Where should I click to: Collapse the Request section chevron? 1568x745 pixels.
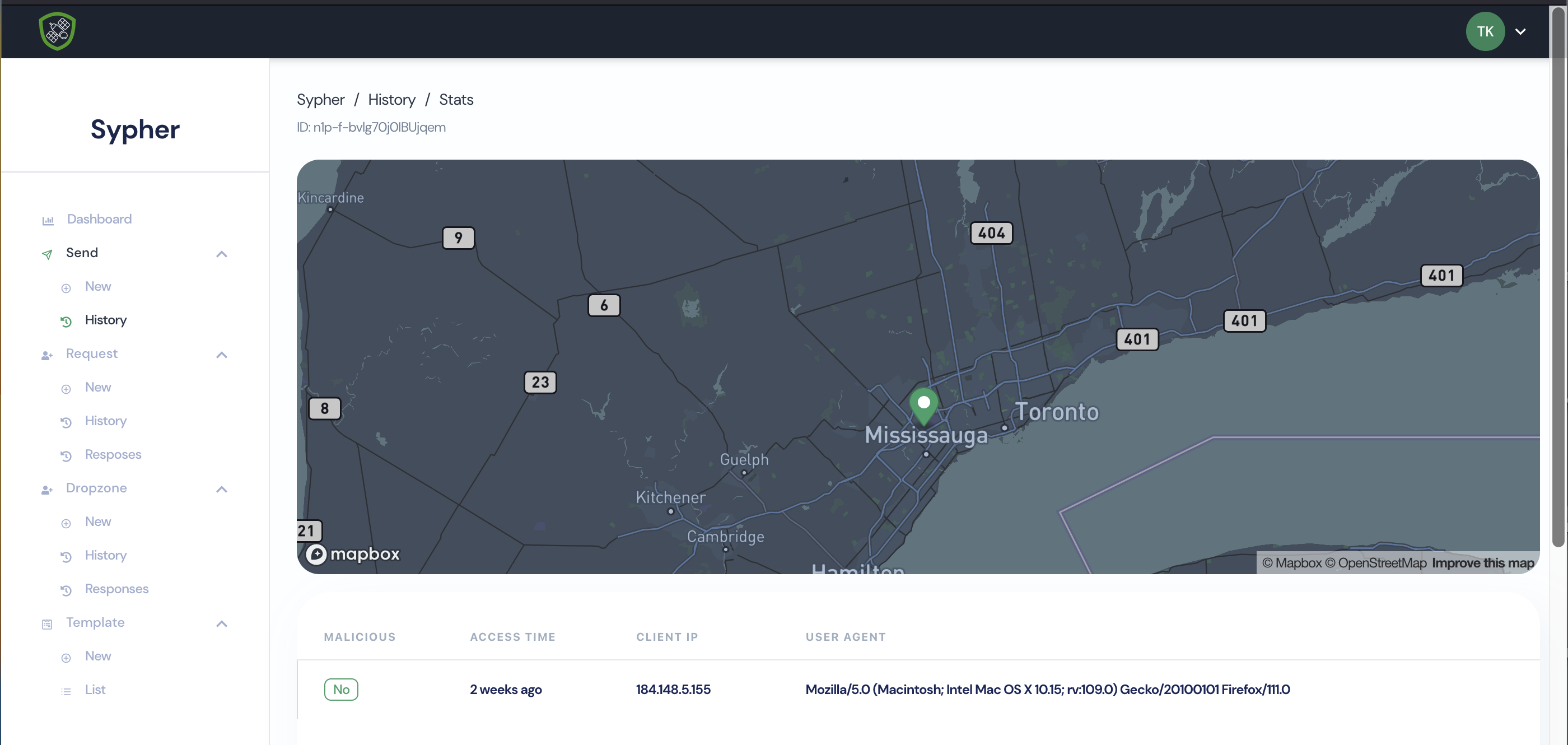pyautogui.click(x=222, y=355)
